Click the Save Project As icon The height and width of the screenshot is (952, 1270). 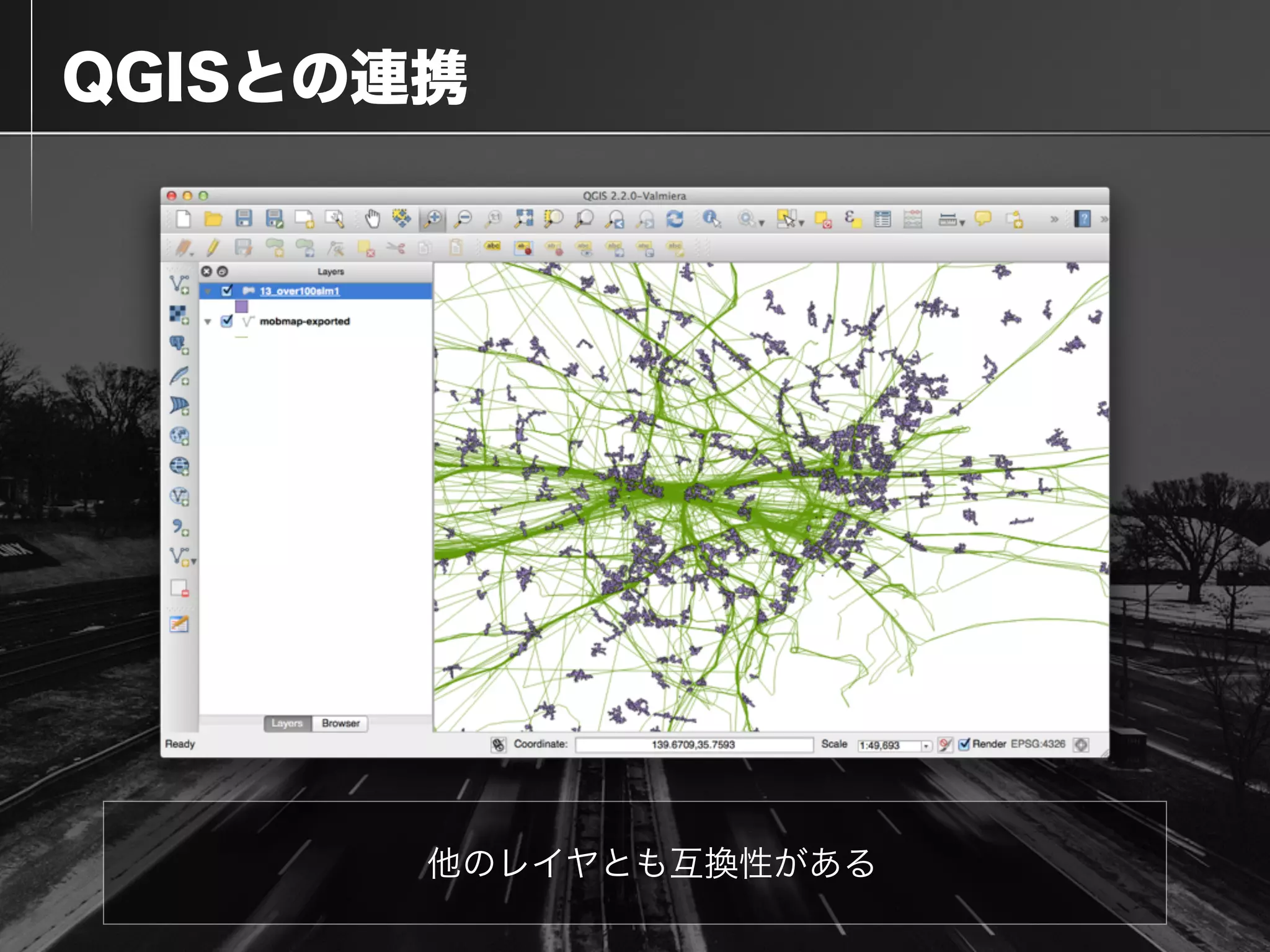(x=274, y=219)
